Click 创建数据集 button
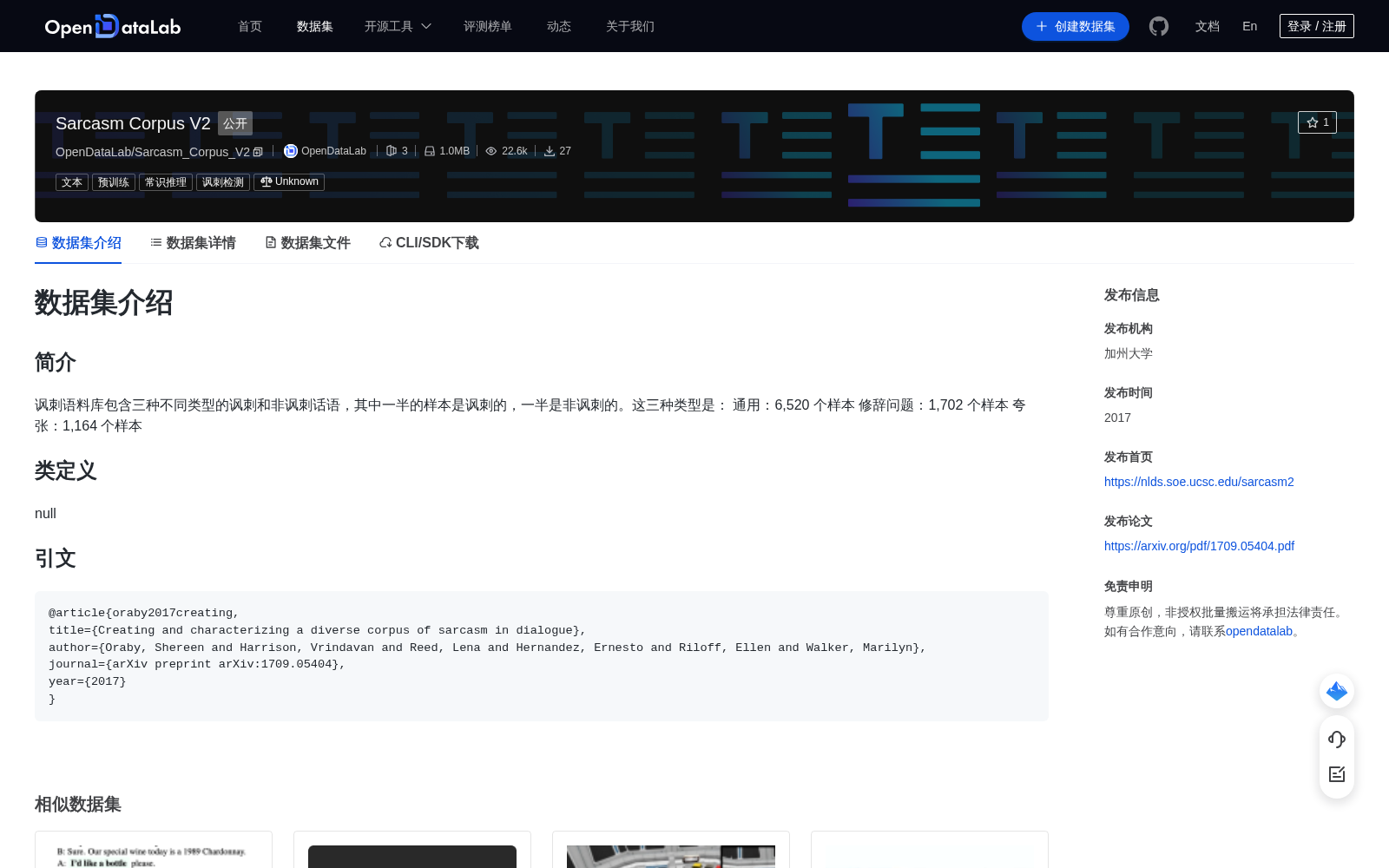Image resolution: width=1389 pixels, height=868 pixels. (1076, 26)
